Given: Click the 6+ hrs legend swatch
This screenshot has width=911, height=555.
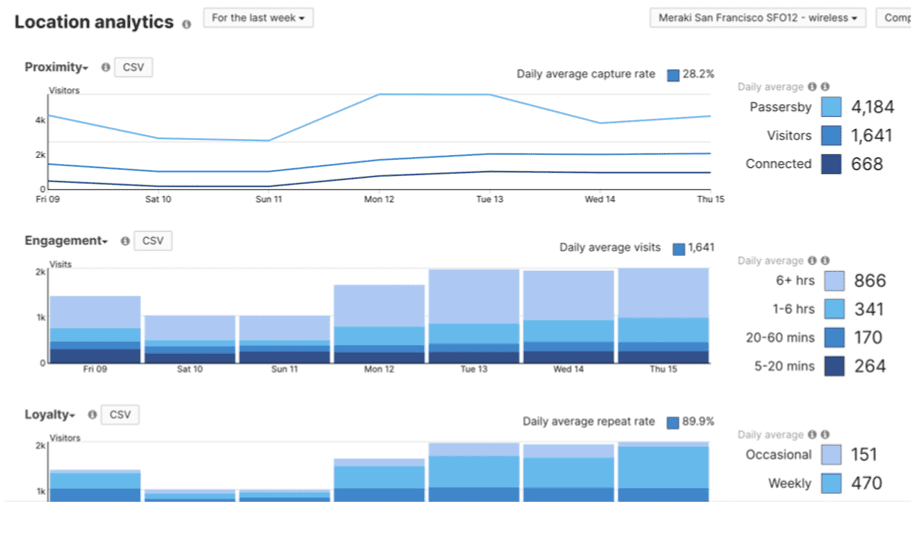Looking at the screenshot, I should tap(834, 281).
